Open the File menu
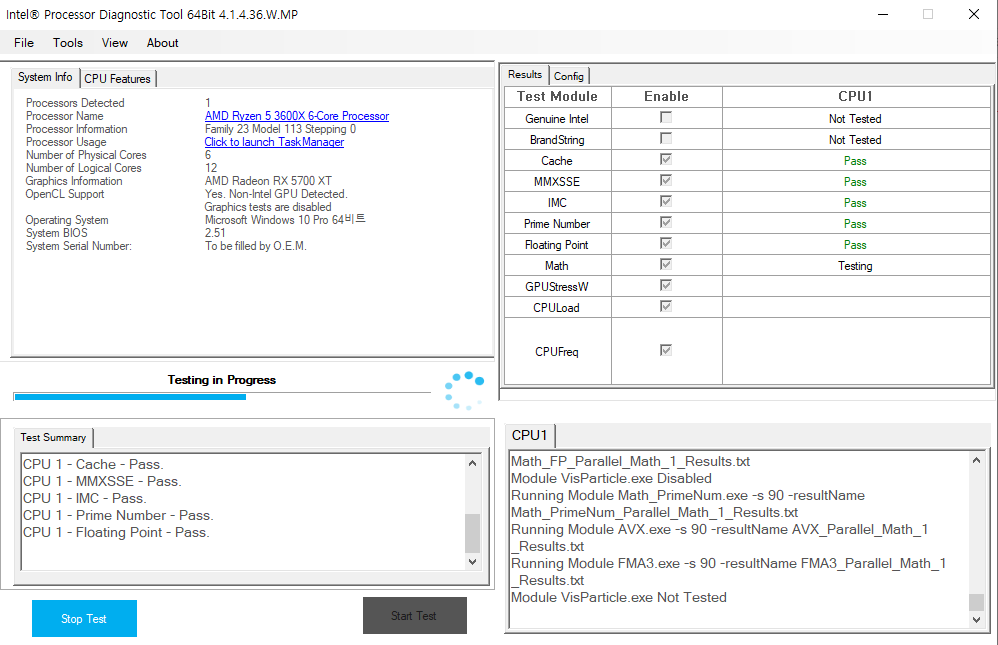This screenshot has width=998, height=645. [24, 43]
